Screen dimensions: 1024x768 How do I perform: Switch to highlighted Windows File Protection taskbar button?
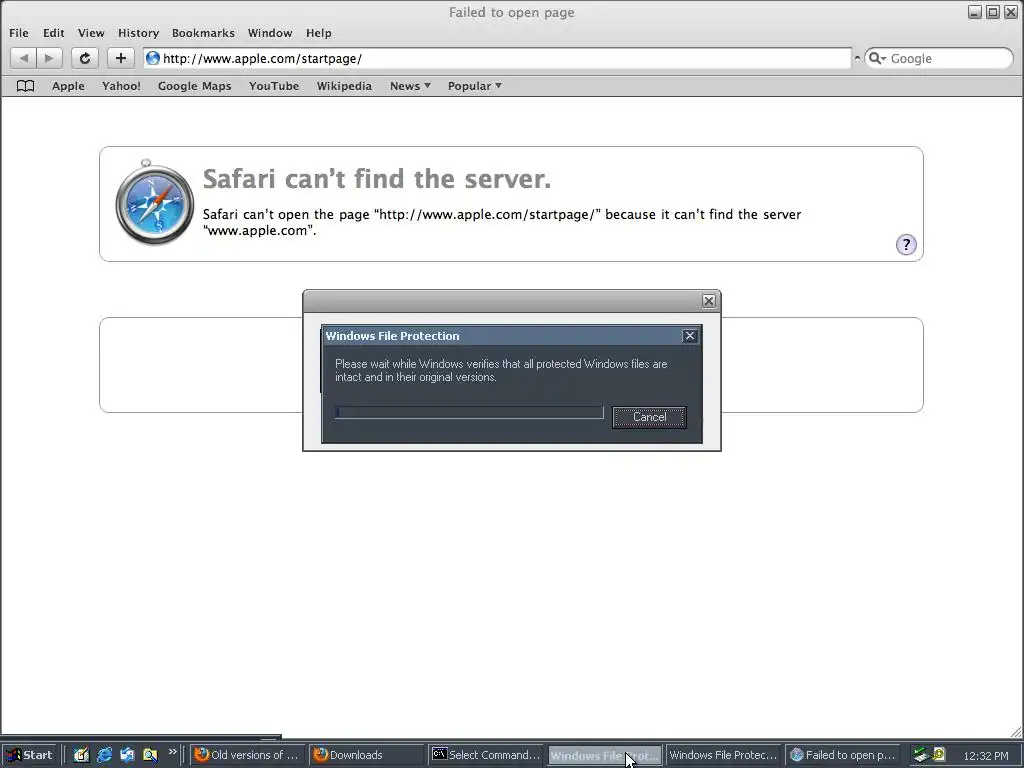click(605, 756)
